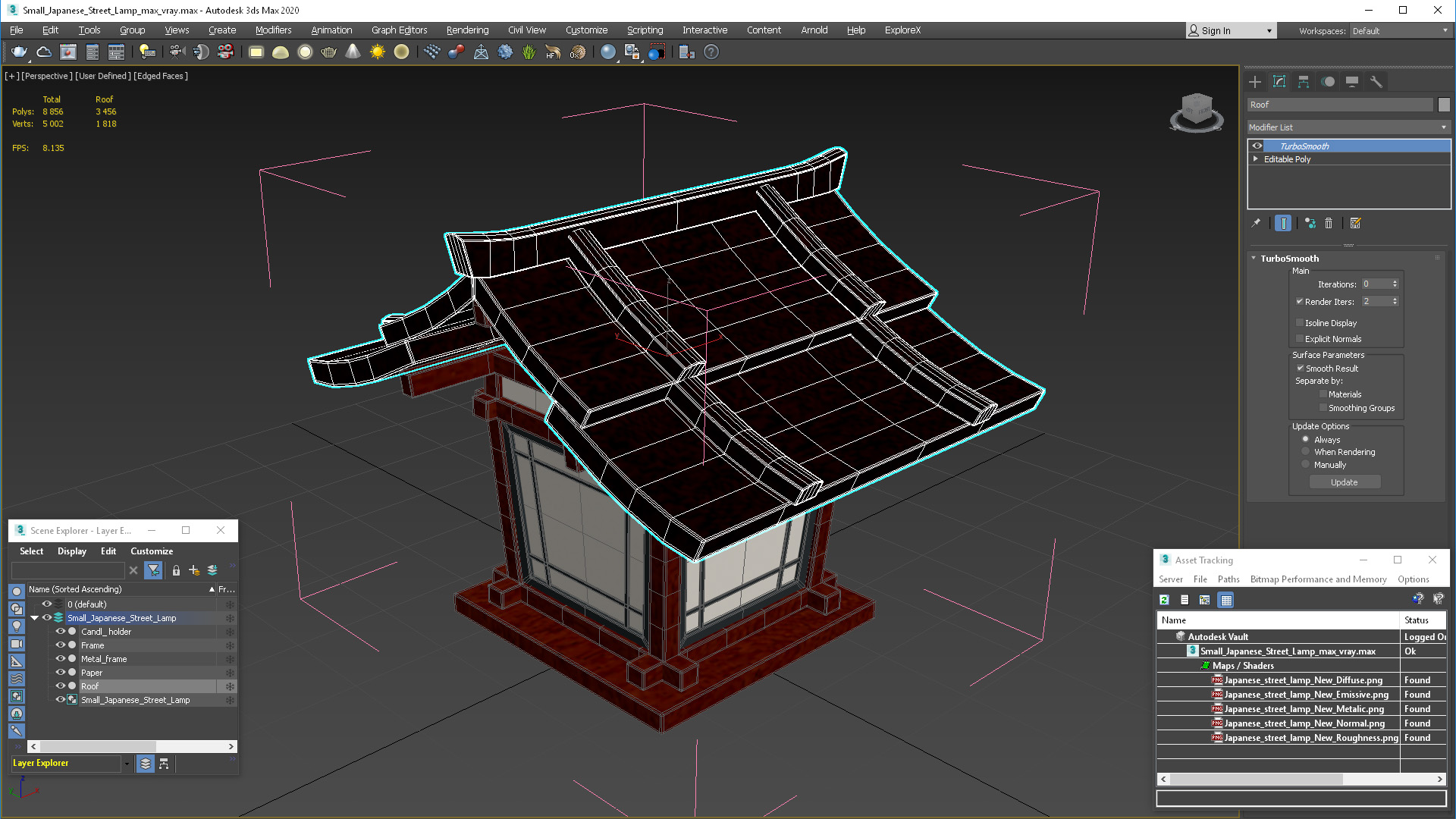
Task: Hide the Paper layer object
Action: (61, 673)
